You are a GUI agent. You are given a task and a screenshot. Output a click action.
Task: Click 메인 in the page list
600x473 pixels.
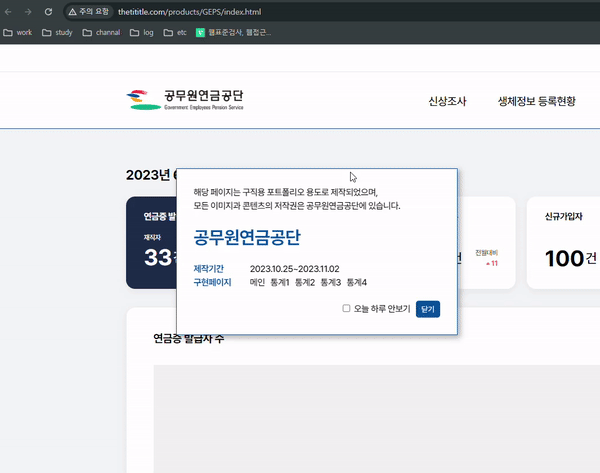coord(257,282)
